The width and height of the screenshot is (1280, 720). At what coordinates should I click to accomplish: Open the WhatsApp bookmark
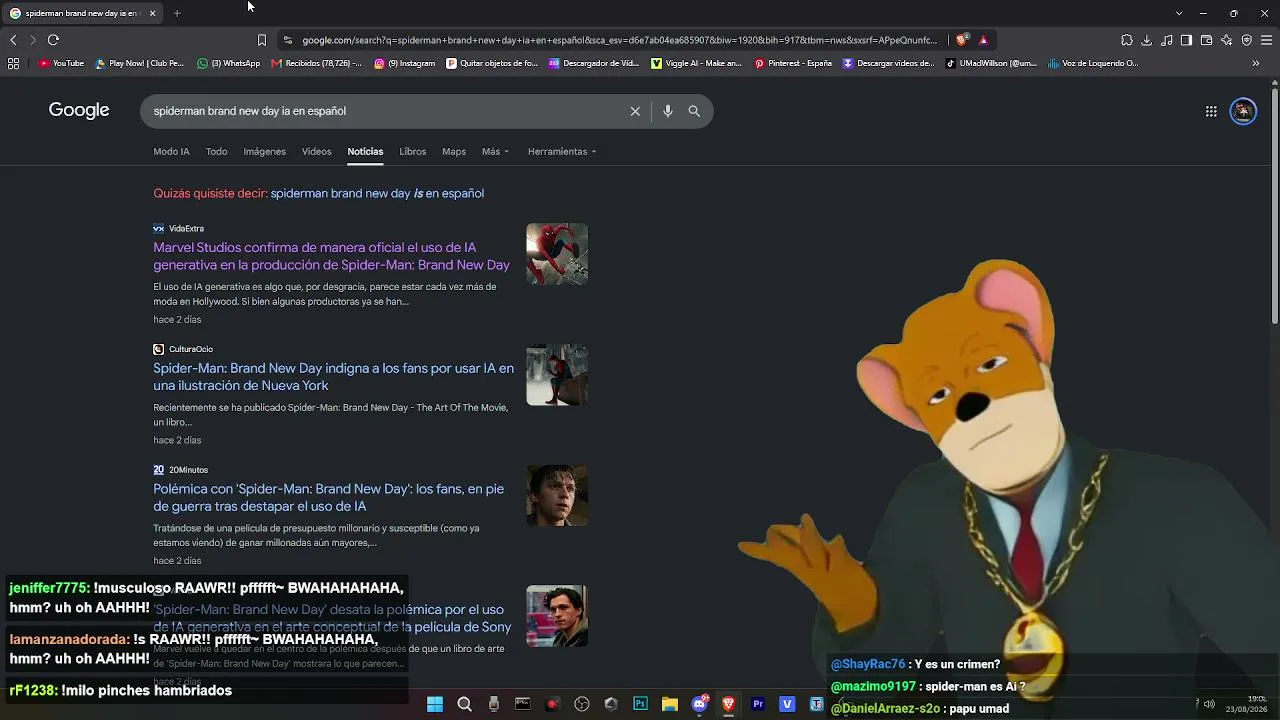(229, 63)
